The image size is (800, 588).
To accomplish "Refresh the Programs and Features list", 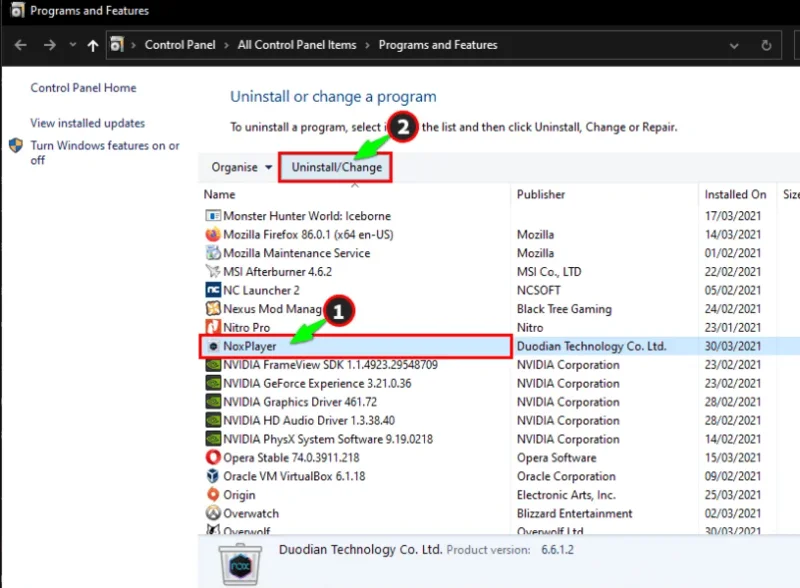I will pyautogui.click(x=766, y=45).
